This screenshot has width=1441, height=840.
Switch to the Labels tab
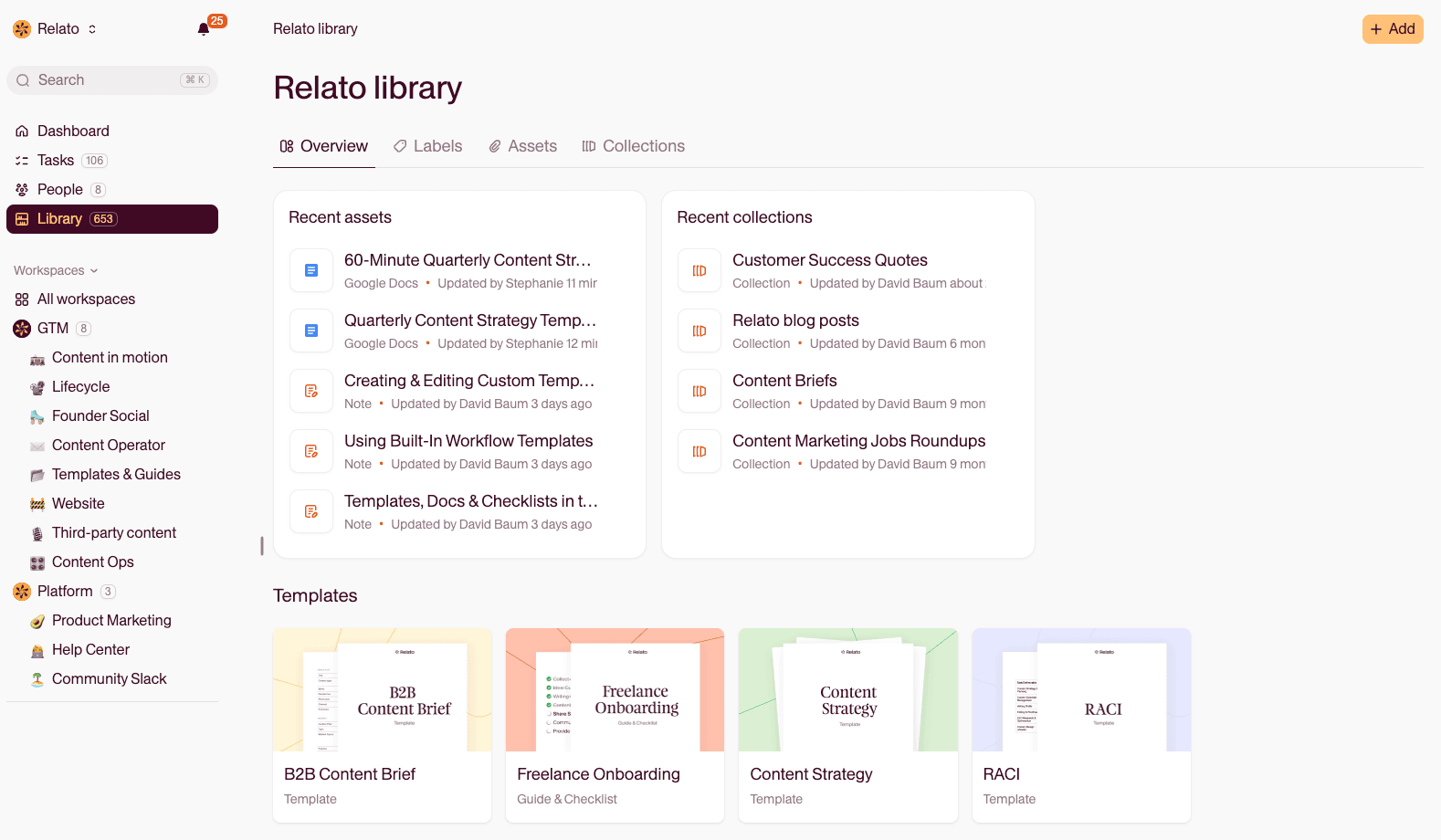427,146
